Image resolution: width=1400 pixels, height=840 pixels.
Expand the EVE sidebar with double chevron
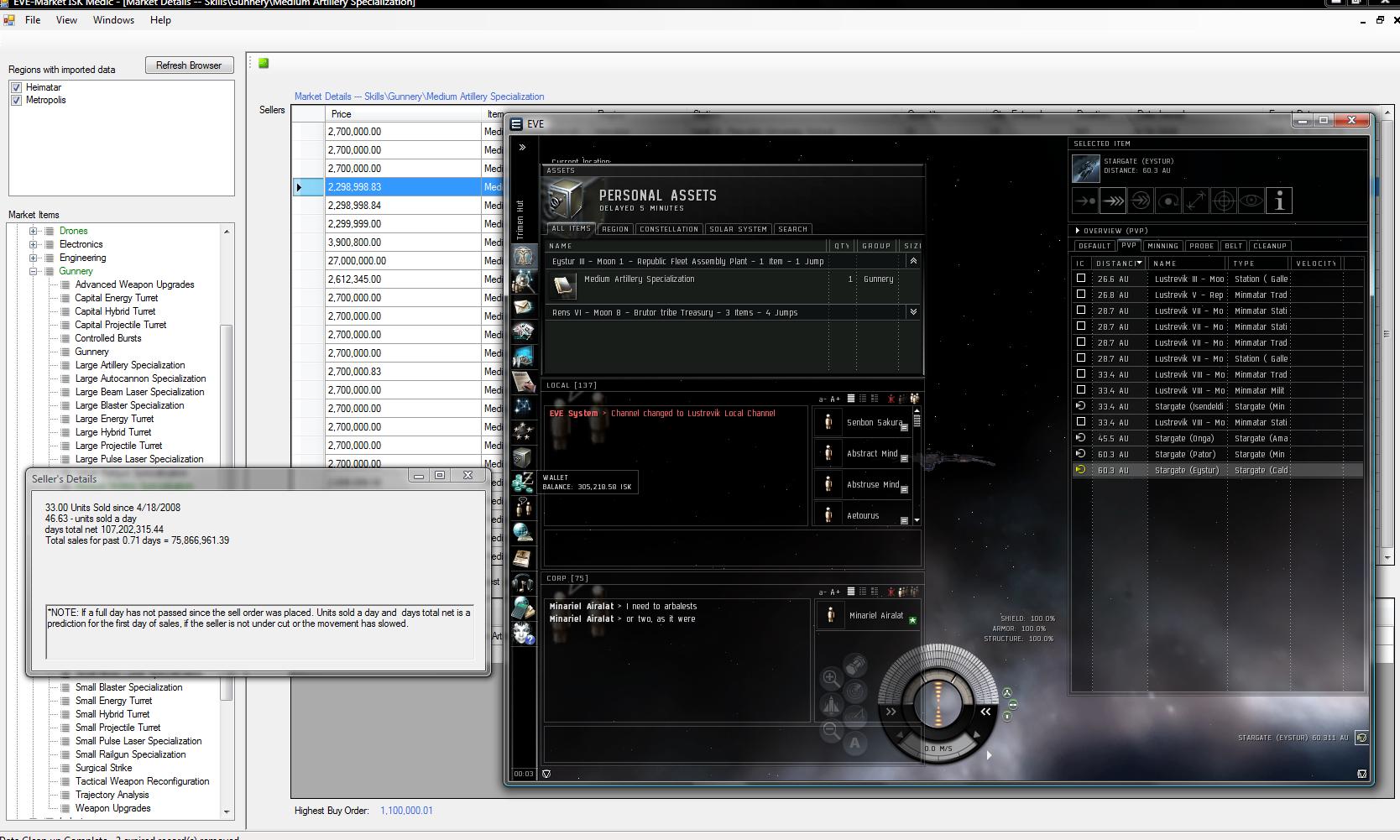522,148
